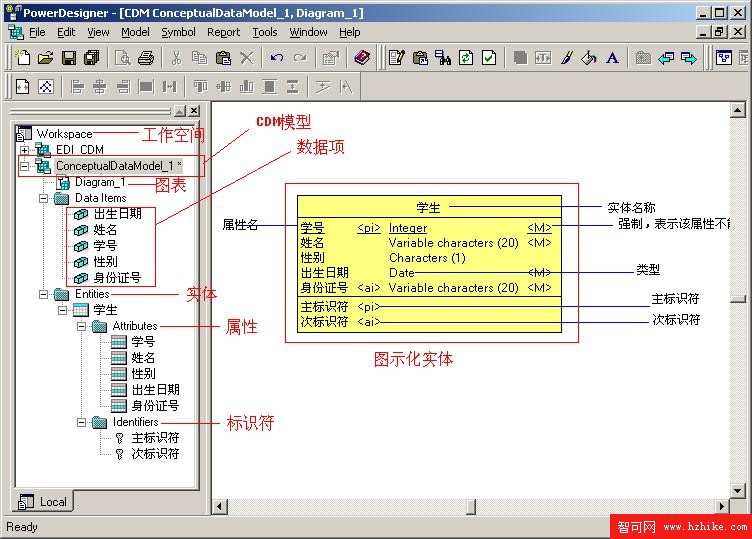Click the Undo arrow icon
This screenshot has height=539, width=752.
[277, 58]
